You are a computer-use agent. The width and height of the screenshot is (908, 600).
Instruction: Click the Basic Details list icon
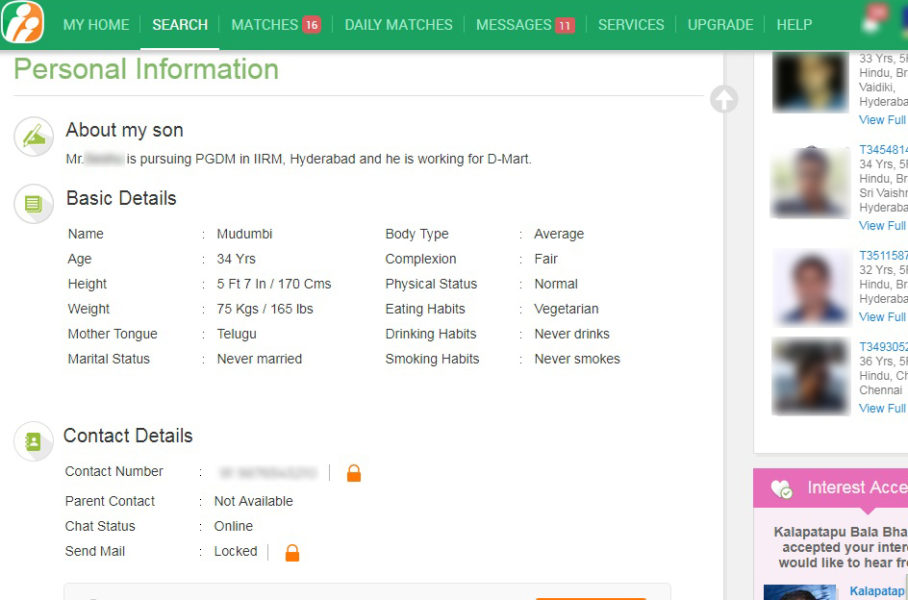pos(34,204)
